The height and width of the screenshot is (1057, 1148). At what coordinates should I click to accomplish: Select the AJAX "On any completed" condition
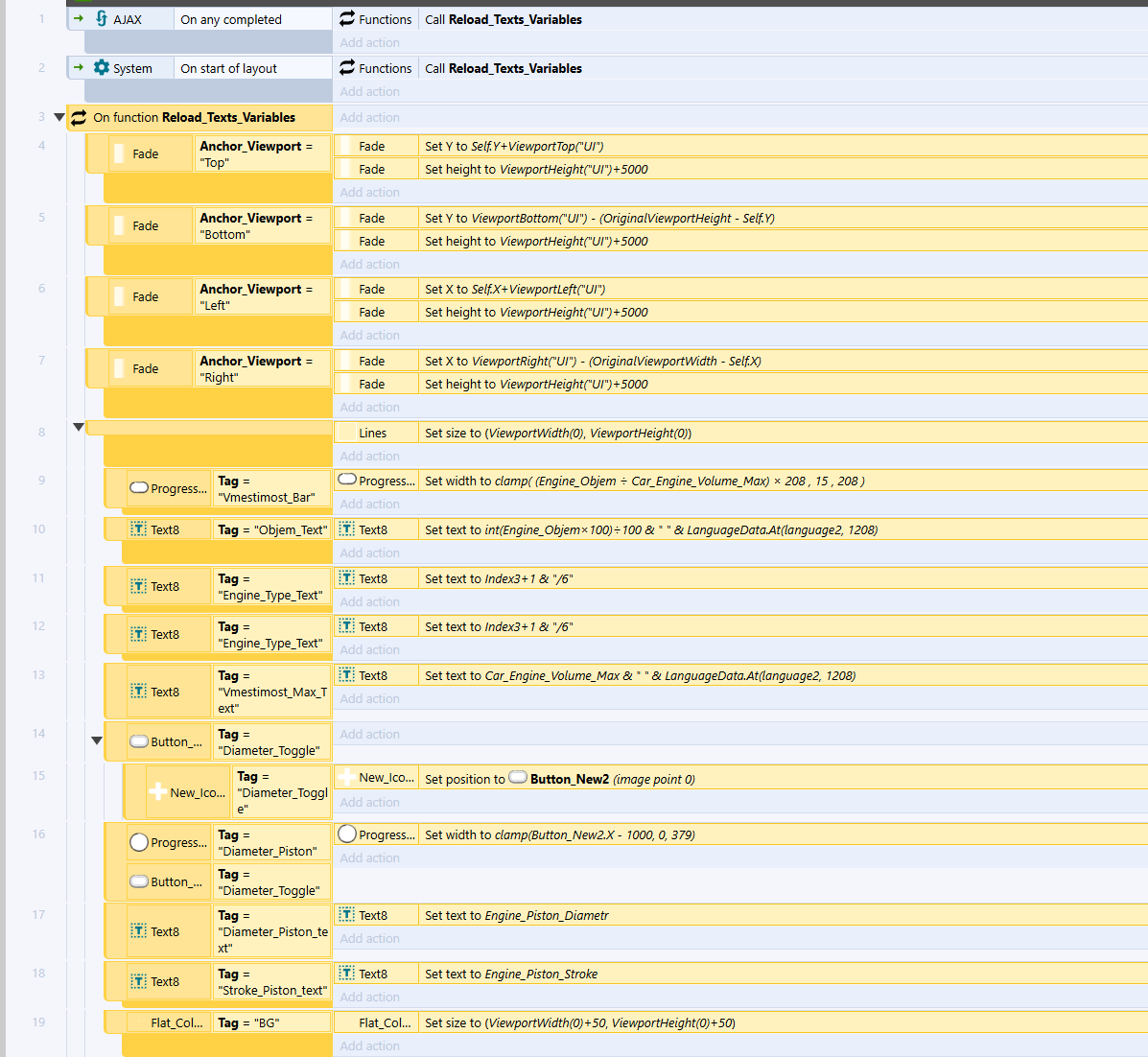(x=252, y=20)
